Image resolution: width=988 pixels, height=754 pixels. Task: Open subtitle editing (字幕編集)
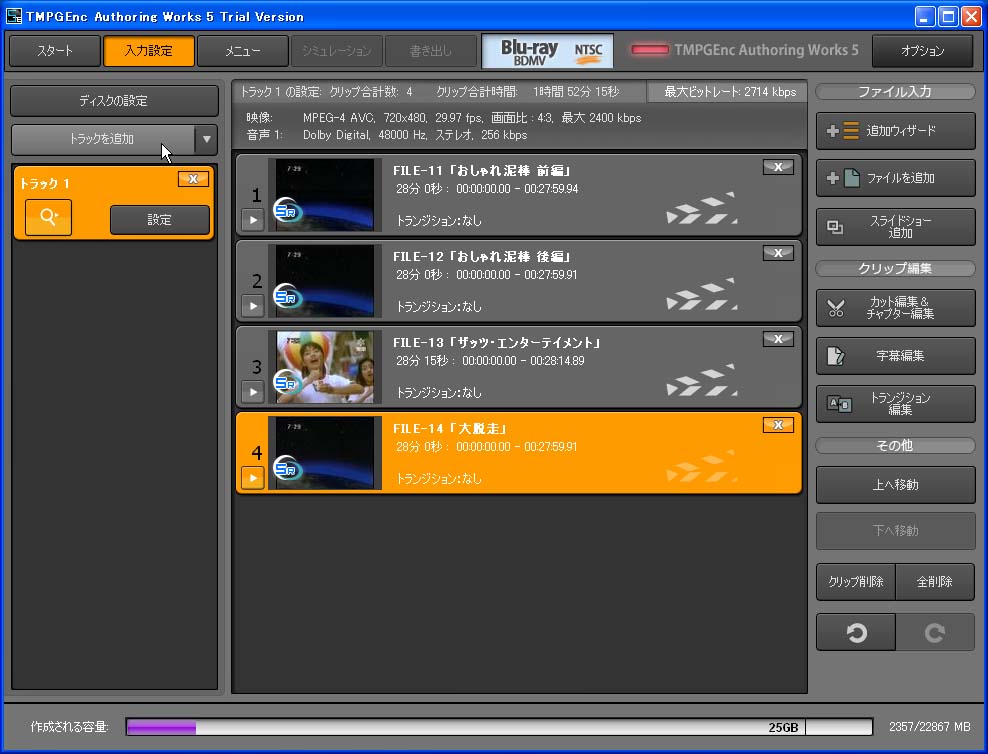(895, 355)
